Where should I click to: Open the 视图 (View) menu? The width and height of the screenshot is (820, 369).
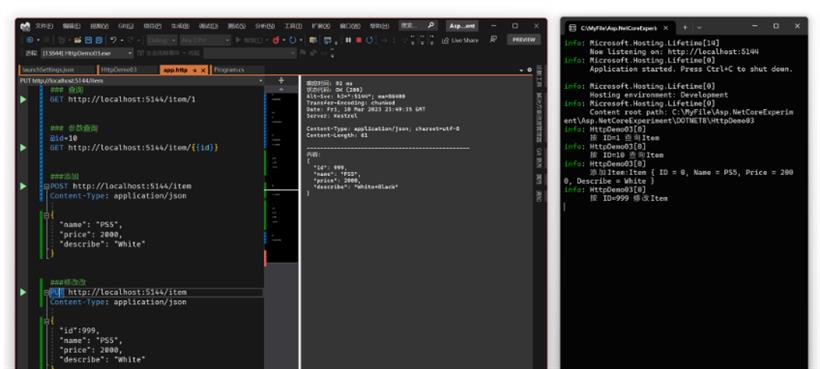[99, 26]
